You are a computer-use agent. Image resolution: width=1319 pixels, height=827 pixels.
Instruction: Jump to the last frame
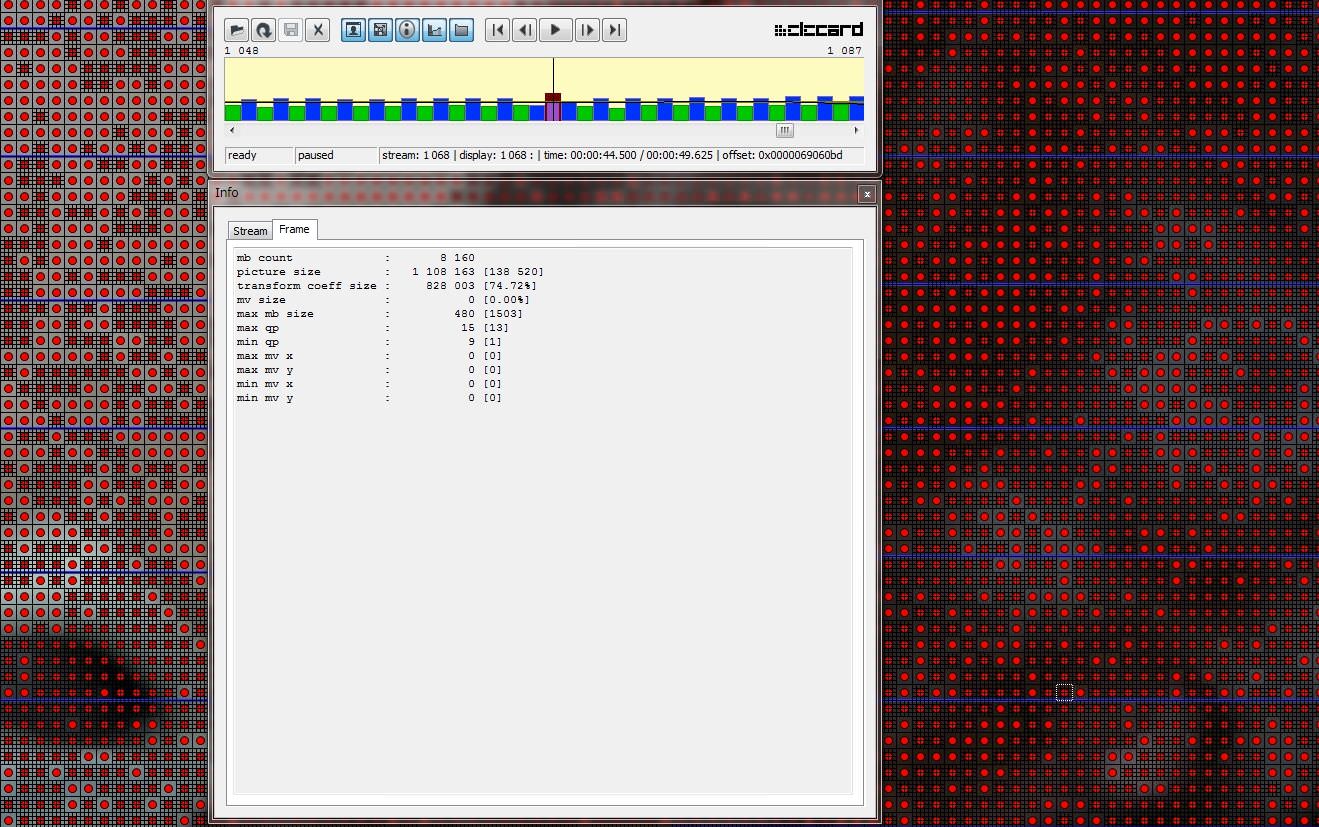(615, 30)
